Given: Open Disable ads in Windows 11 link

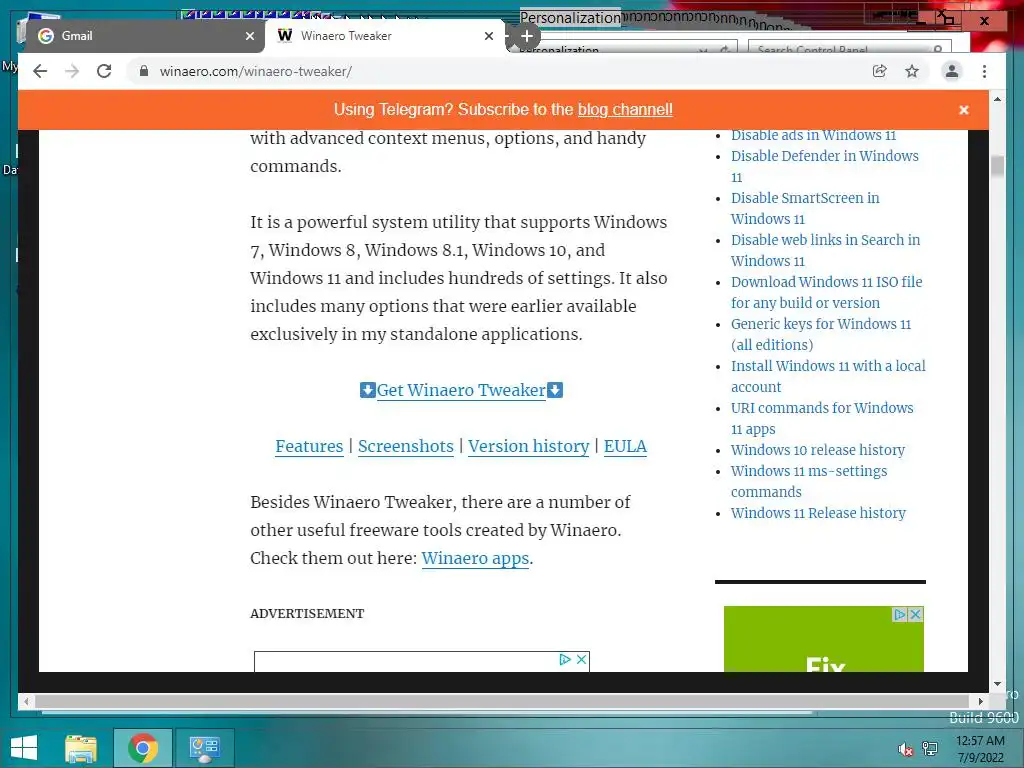Looking at the screenshot, I should 813,135.
